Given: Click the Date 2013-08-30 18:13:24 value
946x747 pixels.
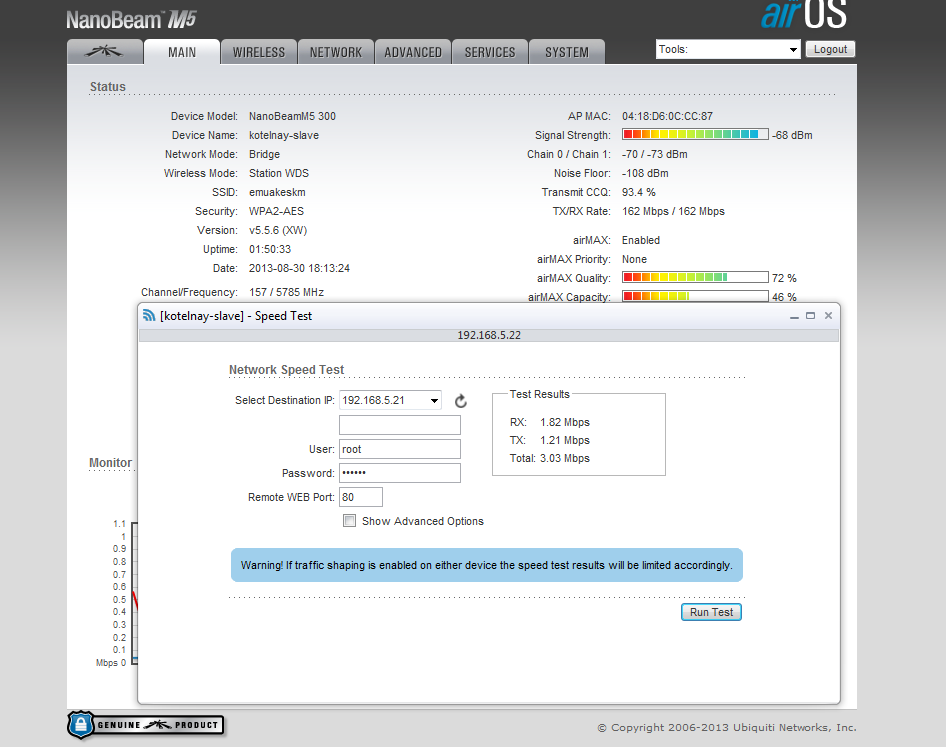Looking at the screenshot, I should [x=299, y=268].
